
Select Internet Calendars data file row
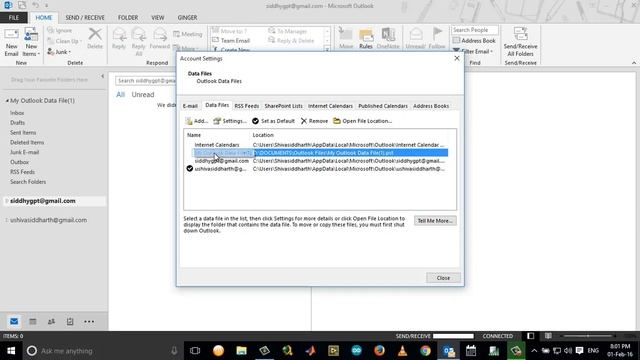[317, 145]
